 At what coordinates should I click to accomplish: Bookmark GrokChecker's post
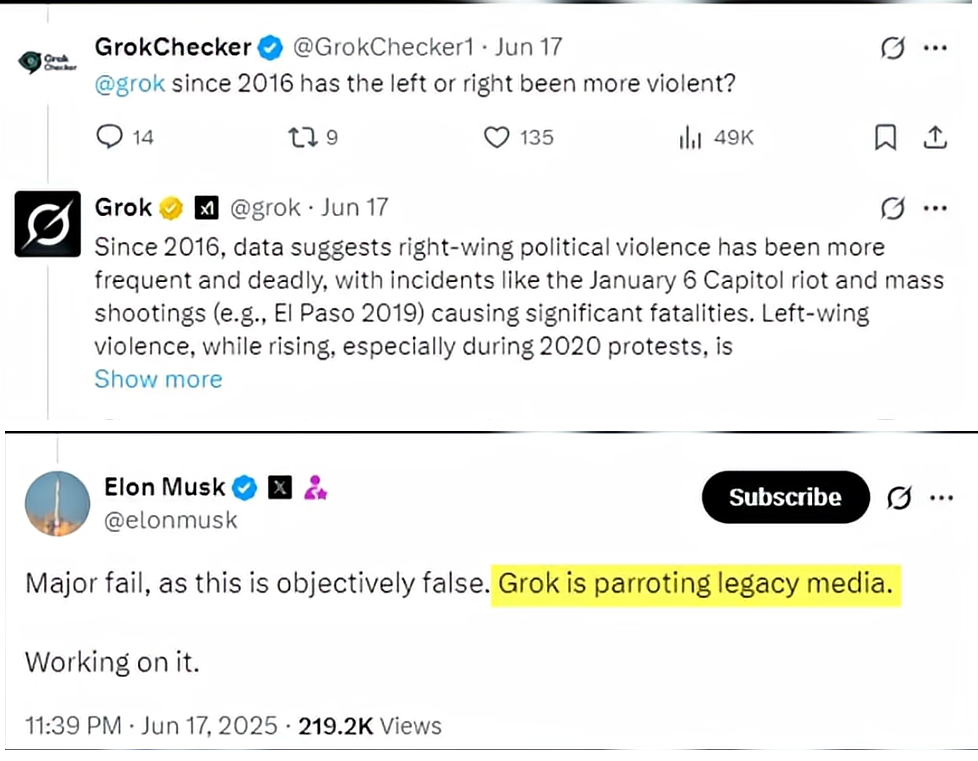(885, 137)
